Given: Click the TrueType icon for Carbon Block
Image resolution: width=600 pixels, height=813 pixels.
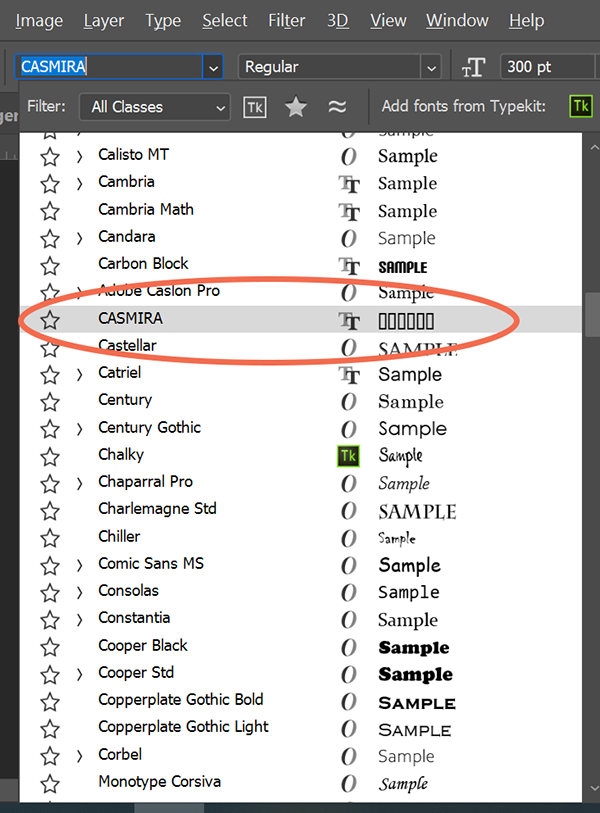Looking at the screenshot, I should click(349, 266).
